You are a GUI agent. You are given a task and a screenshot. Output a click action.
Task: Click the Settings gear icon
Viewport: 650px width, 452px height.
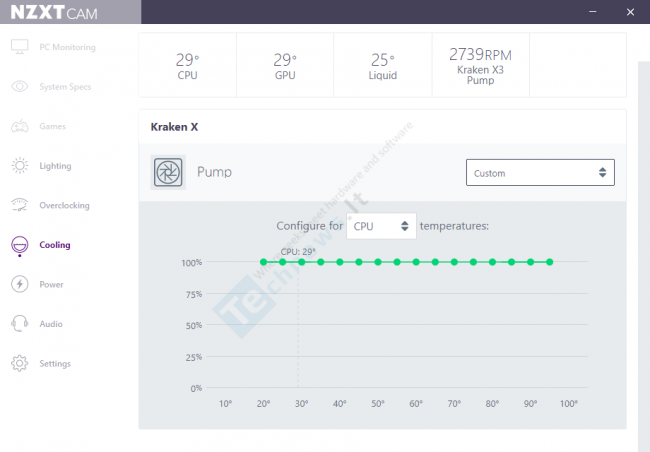[19, 363]
